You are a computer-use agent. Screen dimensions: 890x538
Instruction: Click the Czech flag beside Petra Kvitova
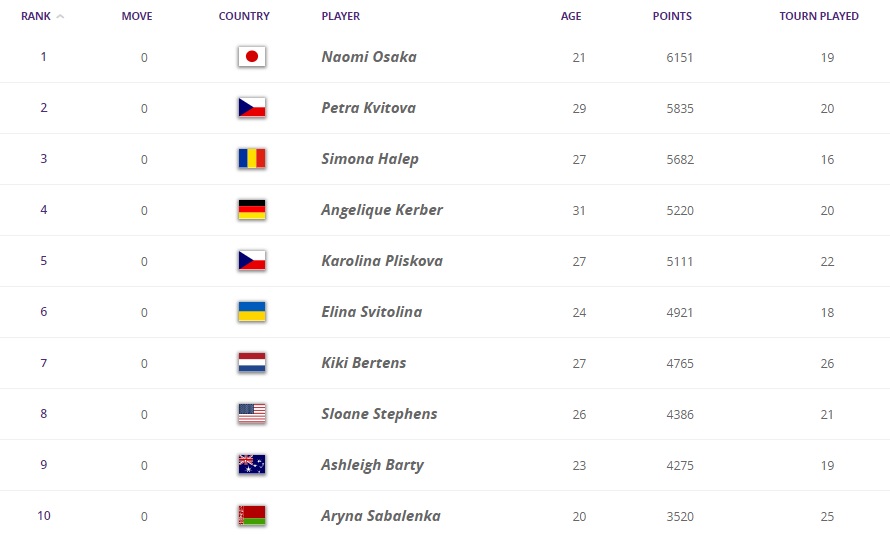tap(252, 107)
